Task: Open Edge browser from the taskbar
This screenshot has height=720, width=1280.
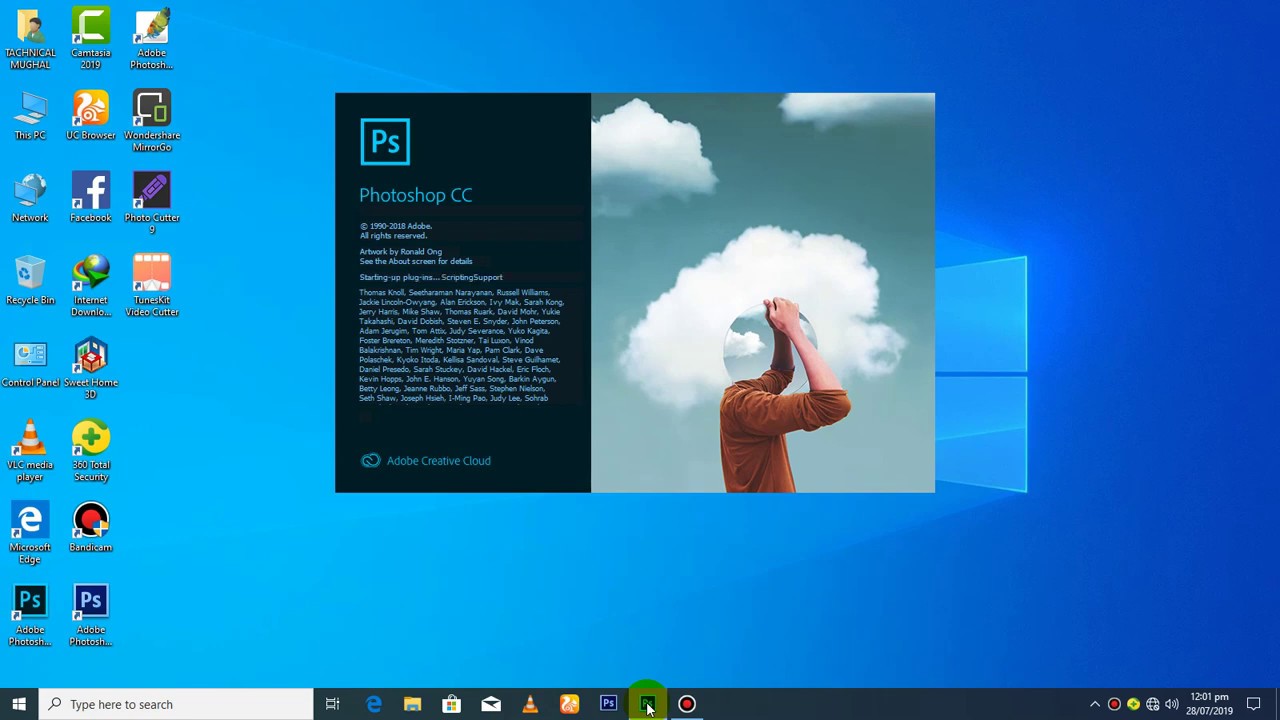Action: pyautogui.click(x=373, y=704)
